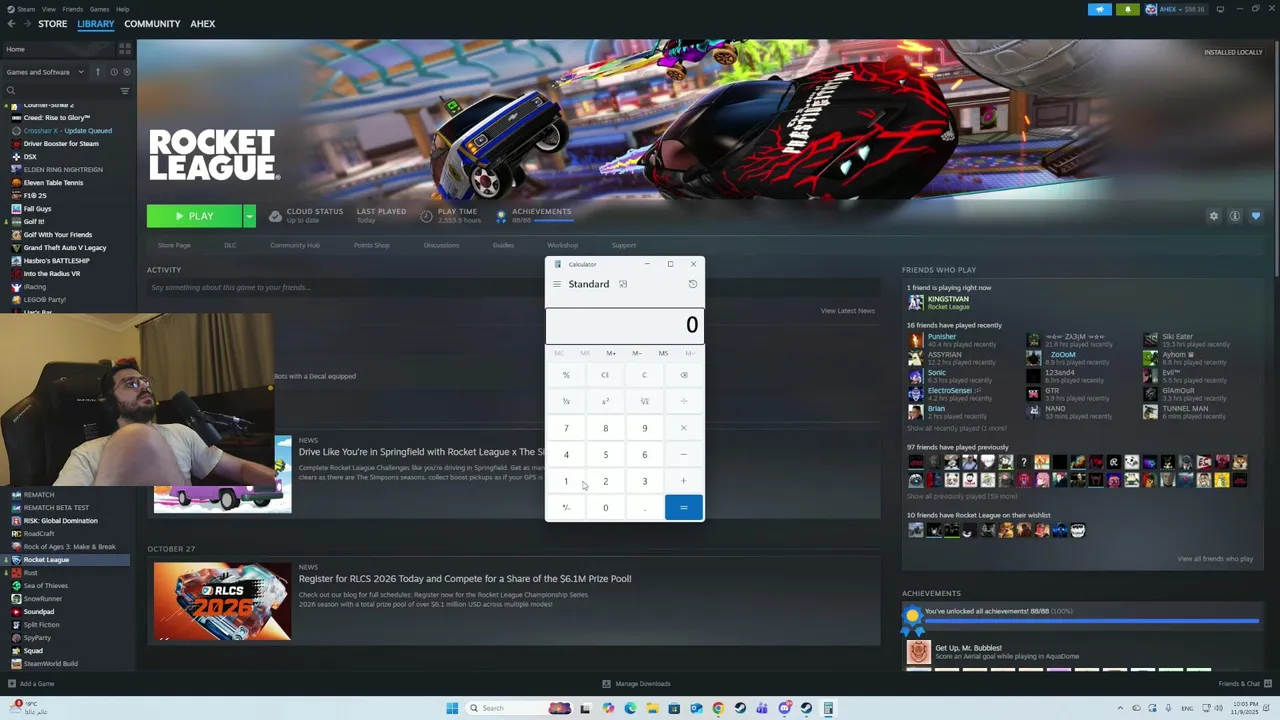Open Rocket League game info icon
Viewport: 1280px width, 720px height.
click(1235, 216)
